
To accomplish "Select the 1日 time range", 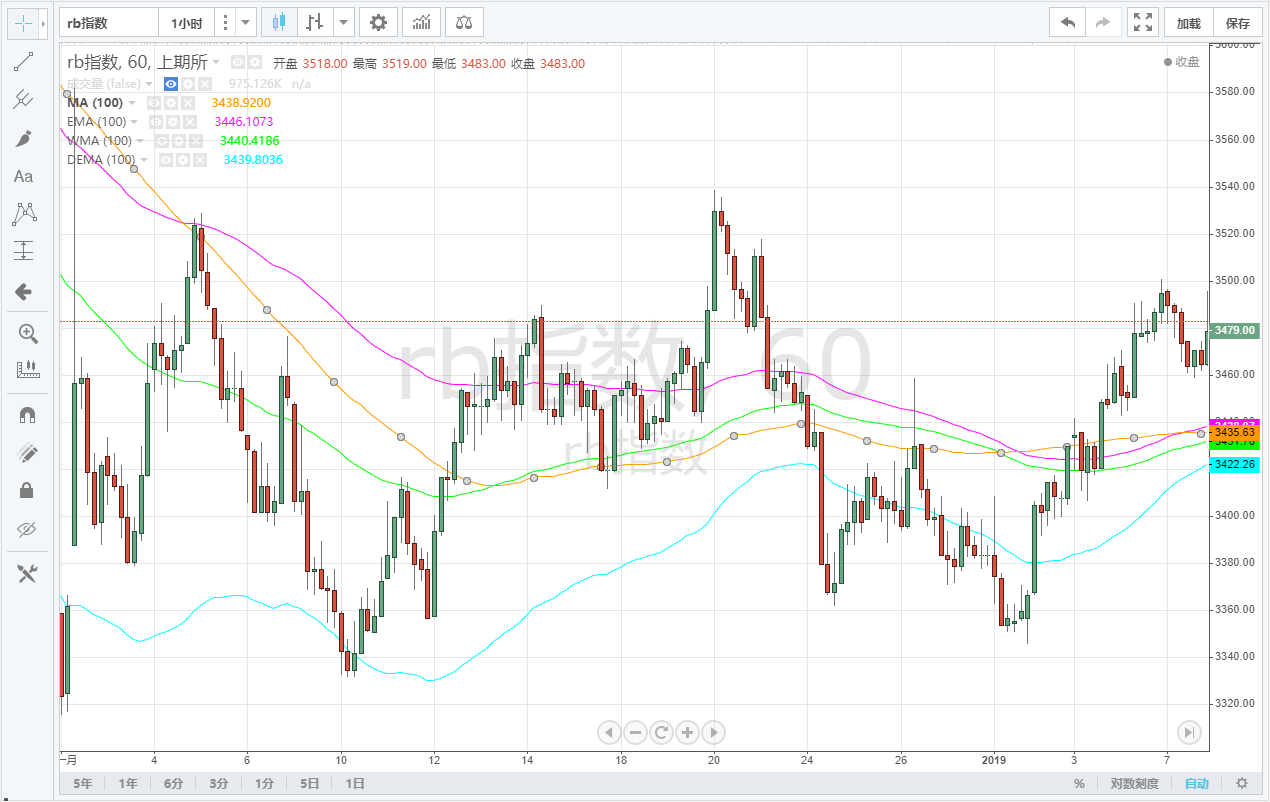I will click(x=355, y=784).
